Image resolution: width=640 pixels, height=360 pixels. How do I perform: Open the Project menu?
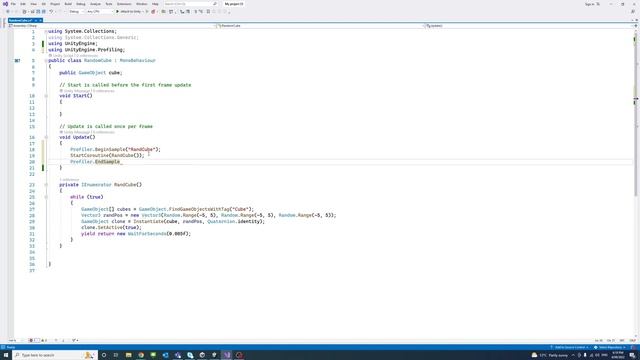coord(55,4)
